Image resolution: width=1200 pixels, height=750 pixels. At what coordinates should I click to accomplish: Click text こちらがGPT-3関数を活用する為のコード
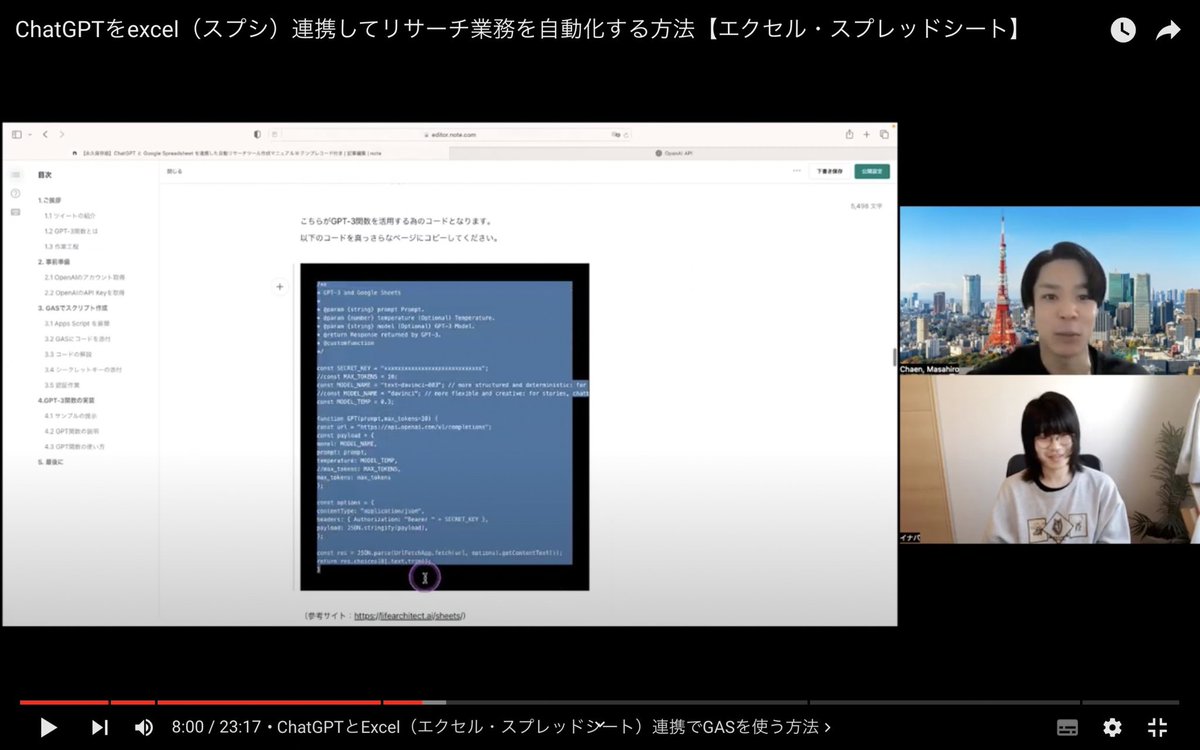(396, 221)
